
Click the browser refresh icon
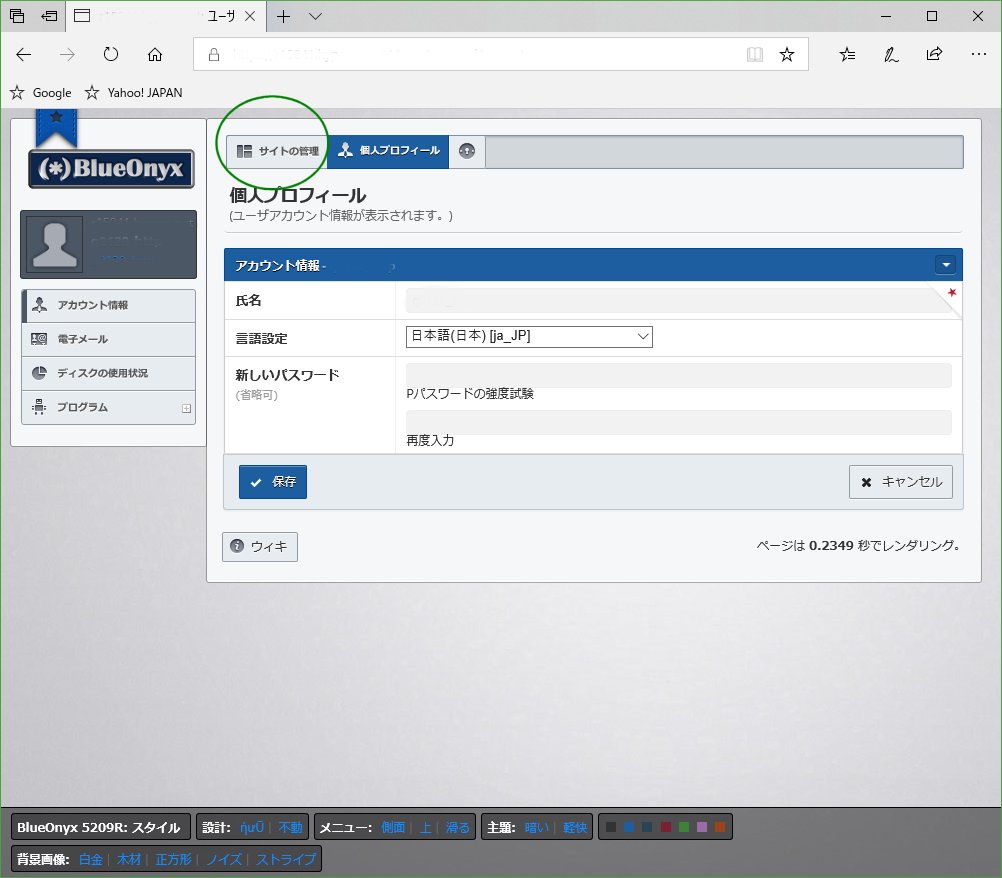point(111,55)
